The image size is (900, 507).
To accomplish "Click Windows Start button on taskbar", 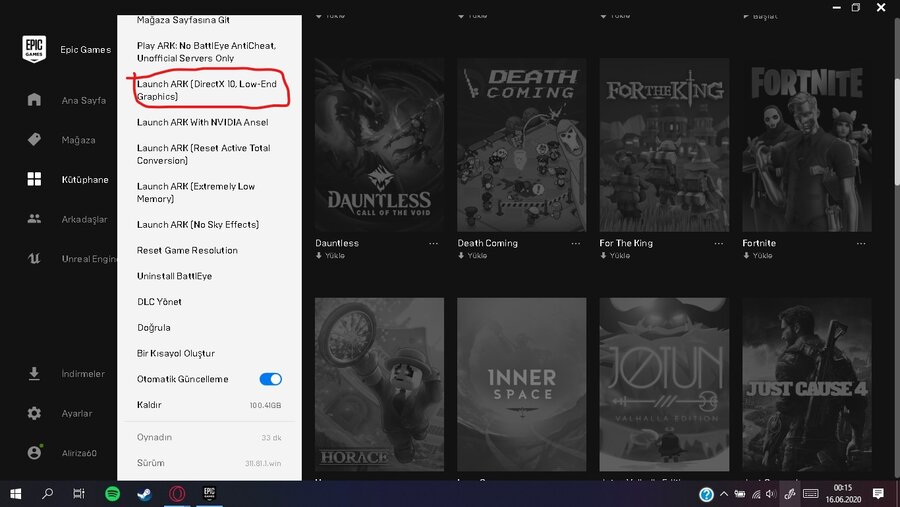I will coord(15,494).
